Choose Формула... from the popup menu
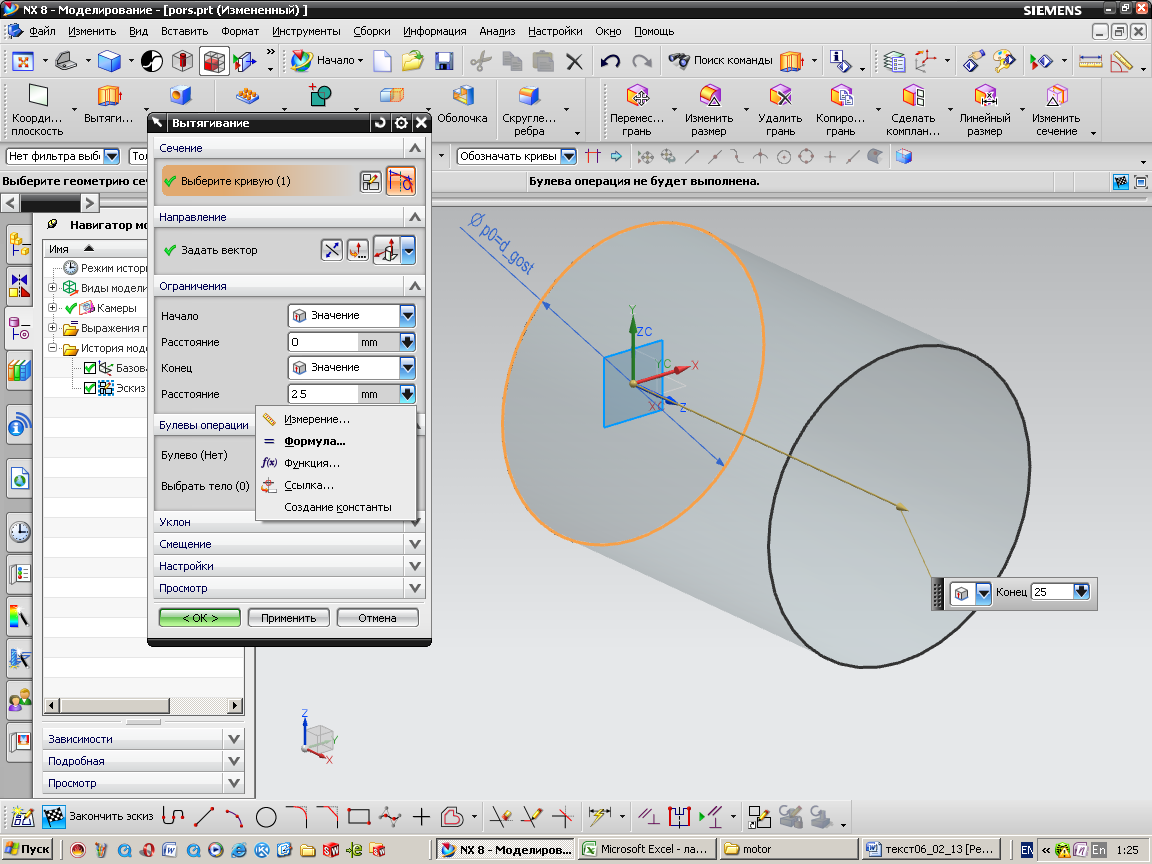 (x=336, y=442)
